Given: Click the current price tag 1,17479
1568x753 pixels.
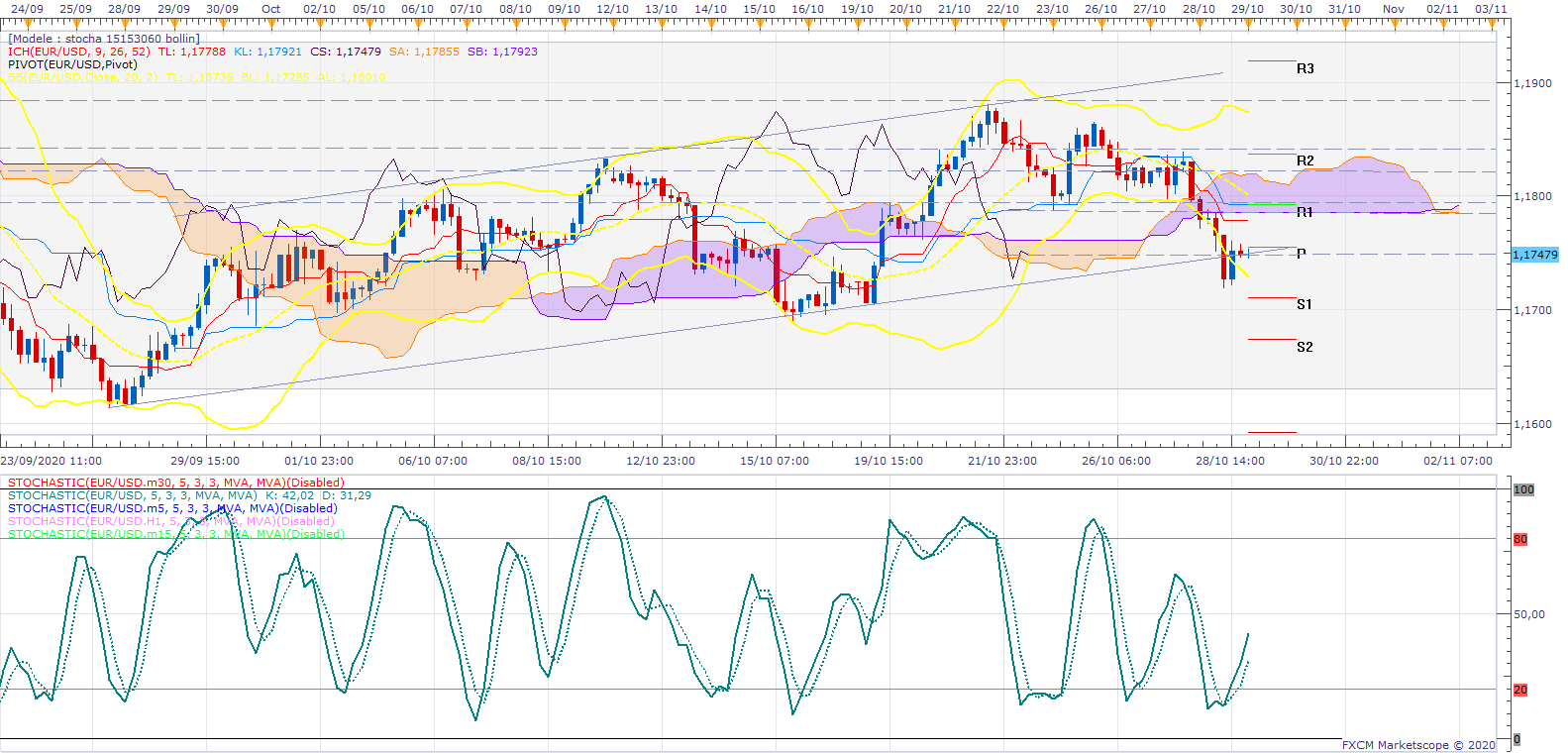Looking at the screenshot, I should (1534, 255).
